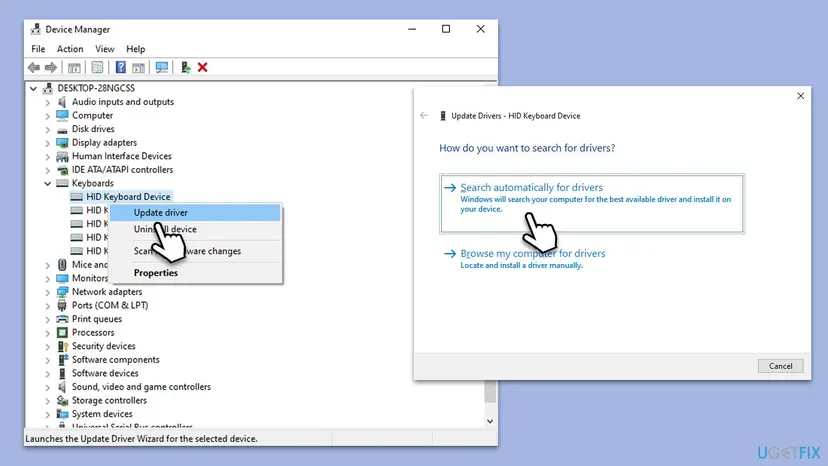Open the File menu
The width and height of the screenshot is (828, 466).
pos(38,49)
